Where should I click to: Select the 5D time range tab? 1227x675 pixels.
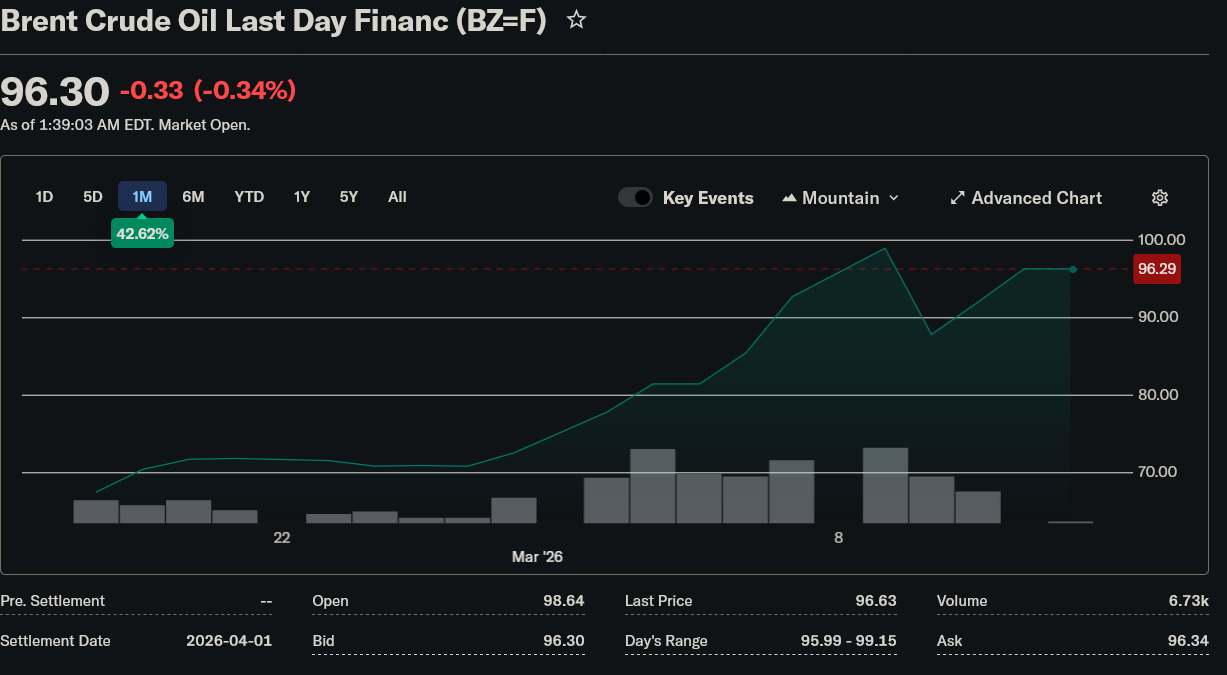click(93, 197)
